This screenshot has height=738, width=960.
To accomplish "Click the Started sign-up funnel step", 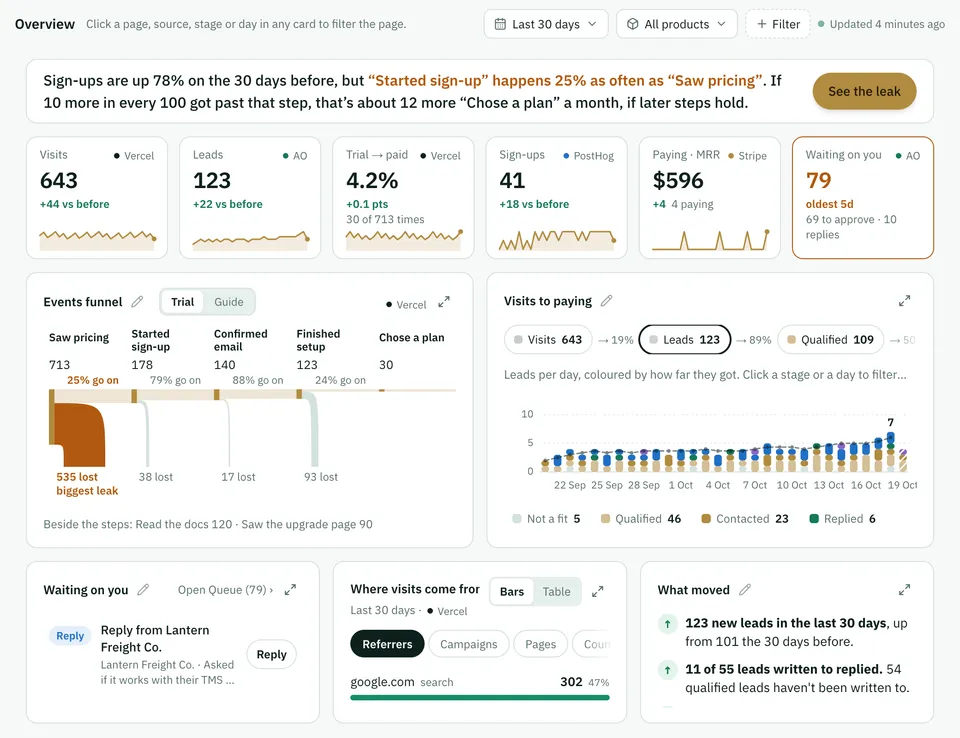I will [x=151, y=340].
